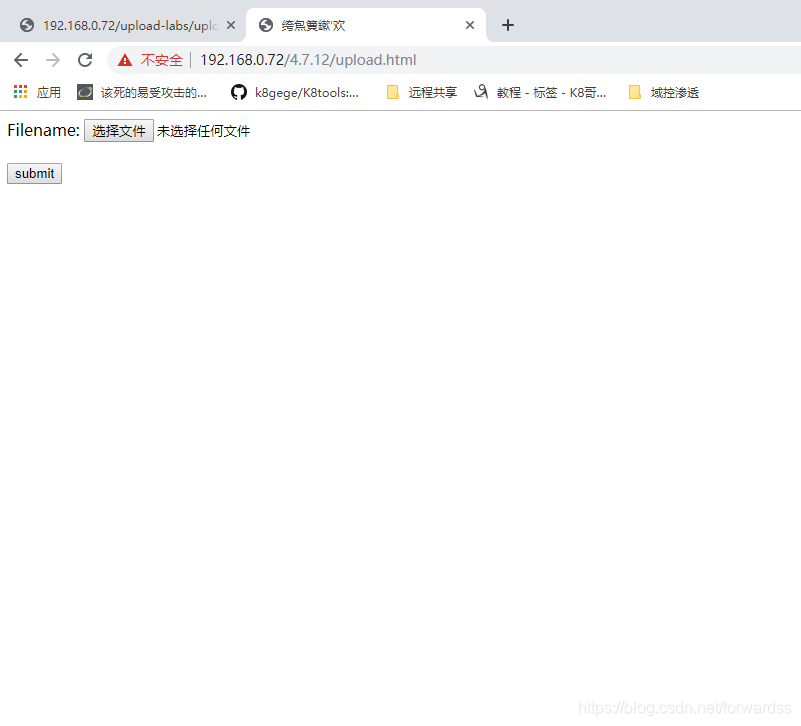Open the 该死的易受攻击的 bookmark
Image resolution: width=801 pixels, height=726 pixels.
(x=142, y=92)
